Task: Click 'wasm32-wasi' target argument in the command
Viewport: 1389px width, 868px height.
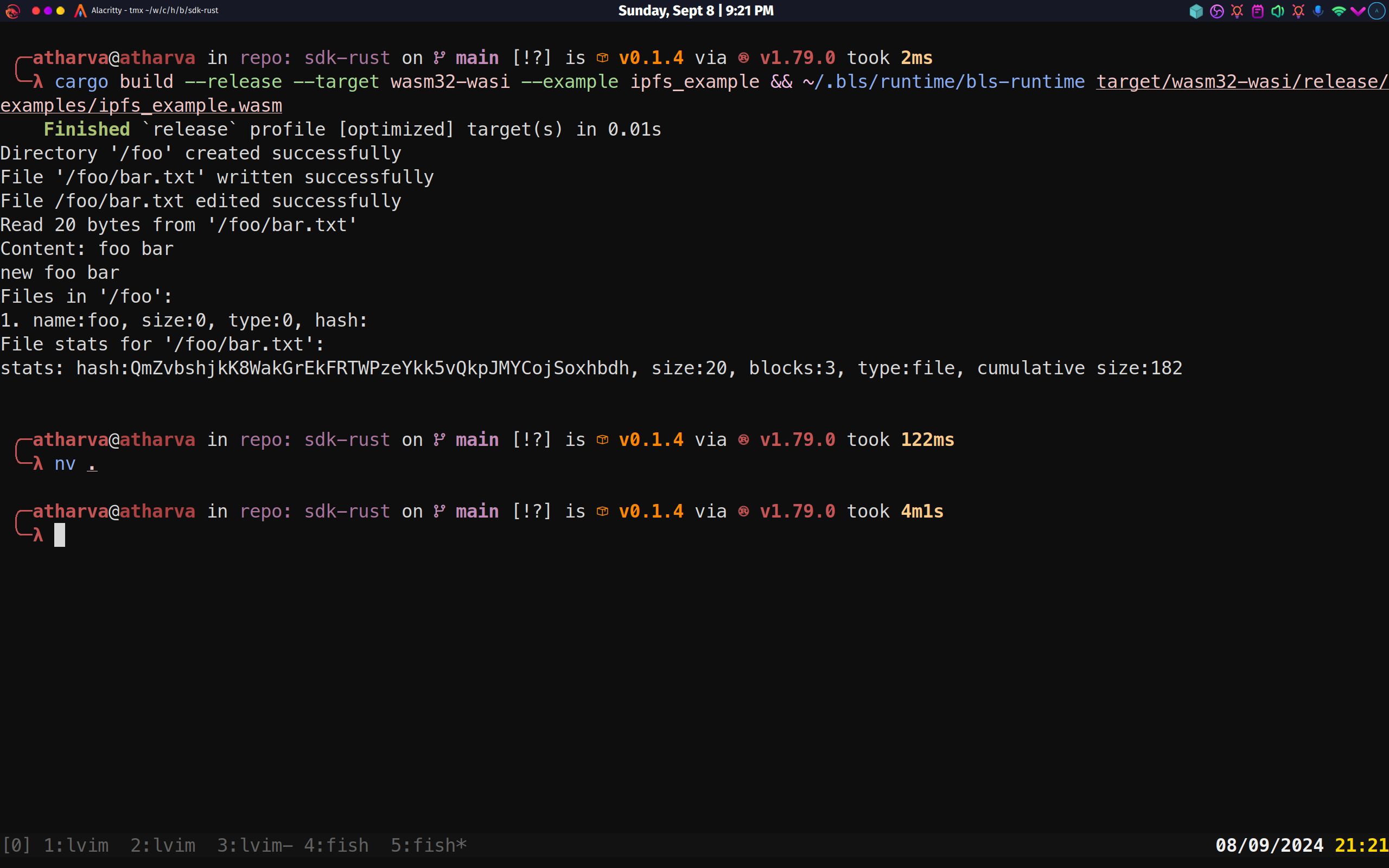Action: pyautogui.click(x=450, y=81)
